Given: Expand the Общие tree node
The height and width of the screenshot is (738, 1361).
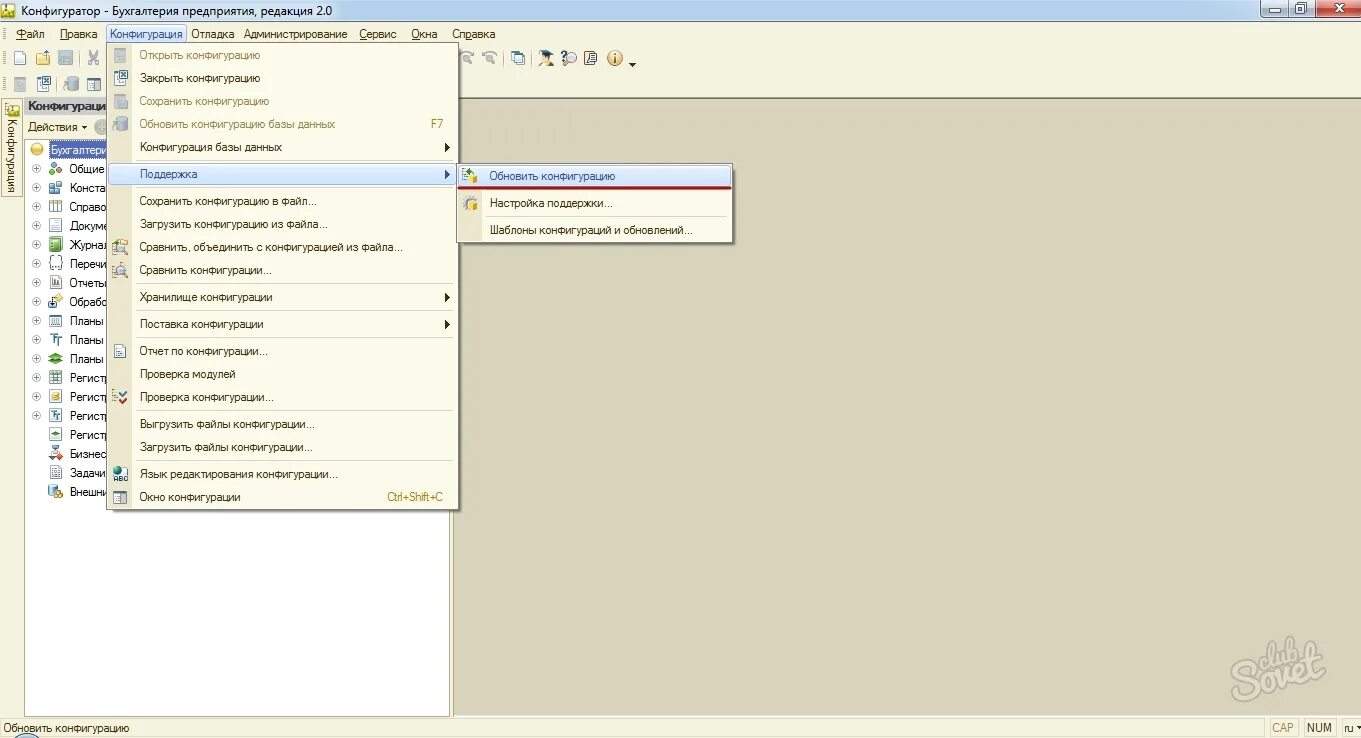Looking at the screenshot, I should (37, 169).
